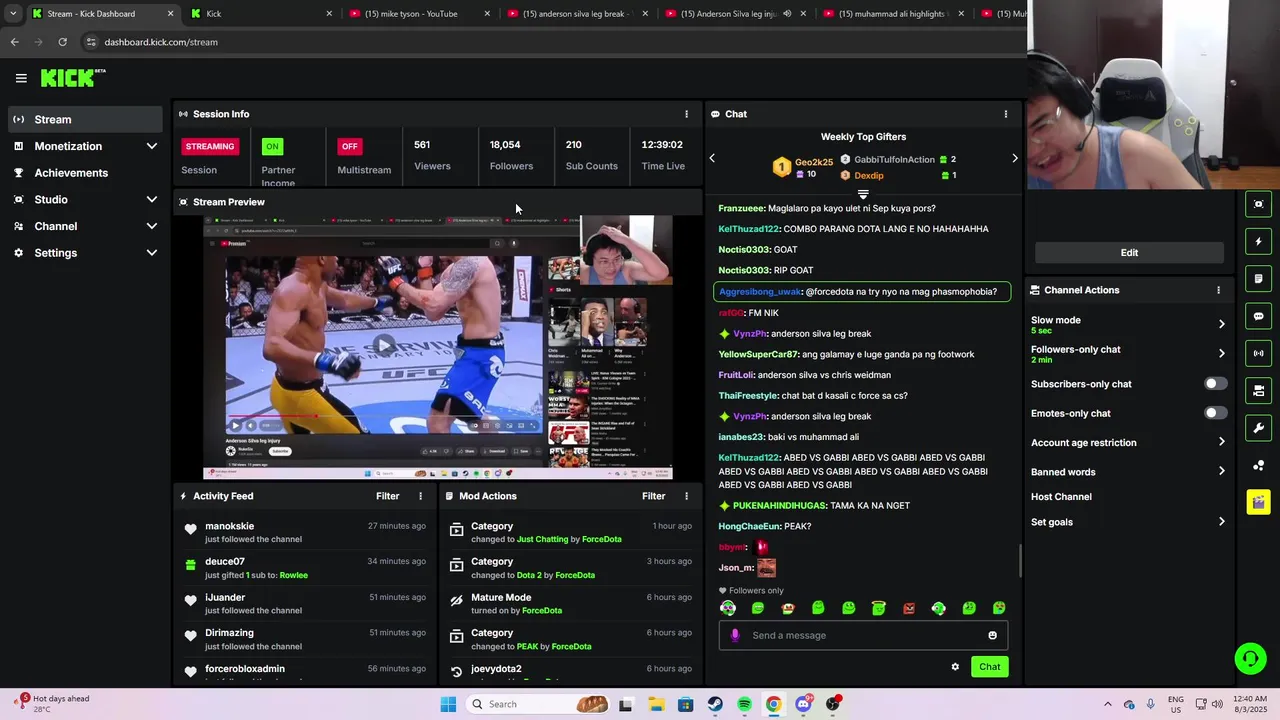Click the Edit button under the webcam
1280x720 pixels.
1129,253
